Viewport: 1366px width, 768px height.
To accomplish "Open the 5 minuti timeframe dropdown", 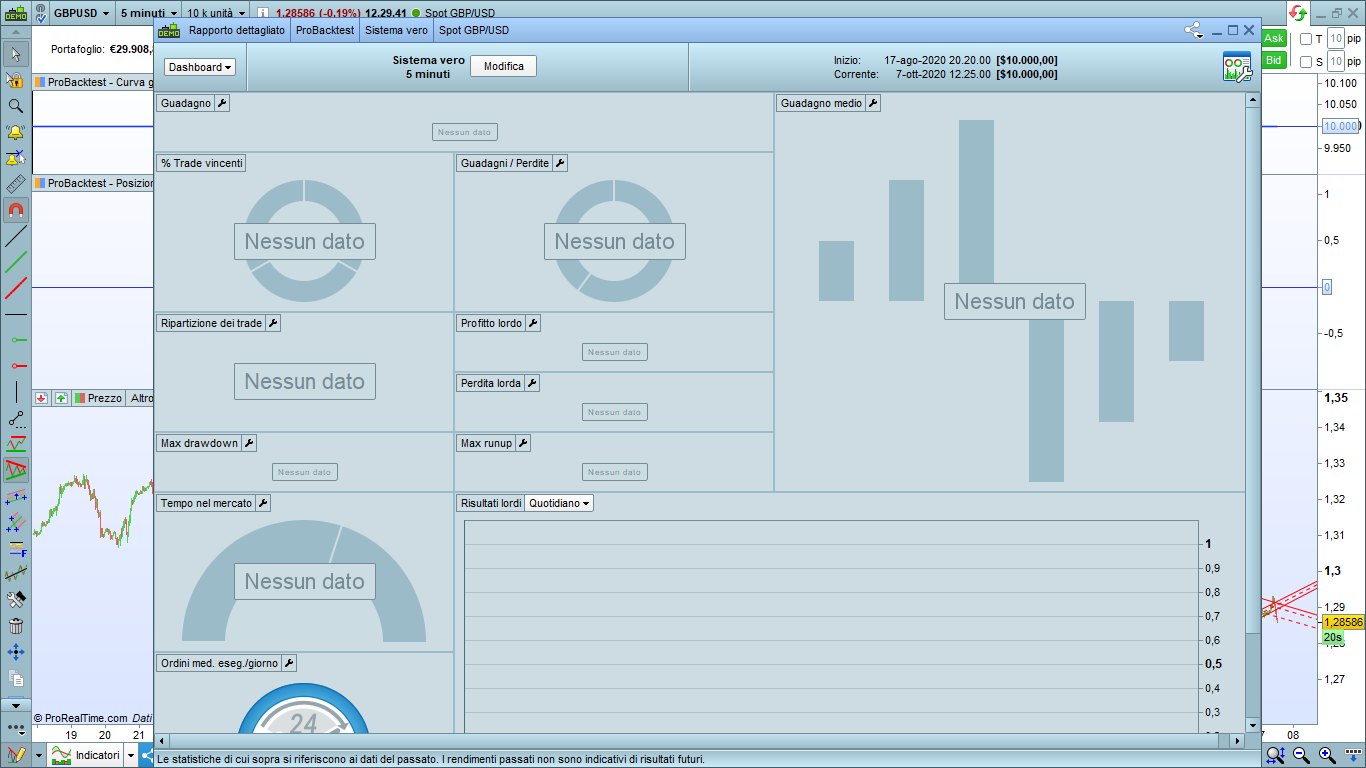I will pos(150,13).
